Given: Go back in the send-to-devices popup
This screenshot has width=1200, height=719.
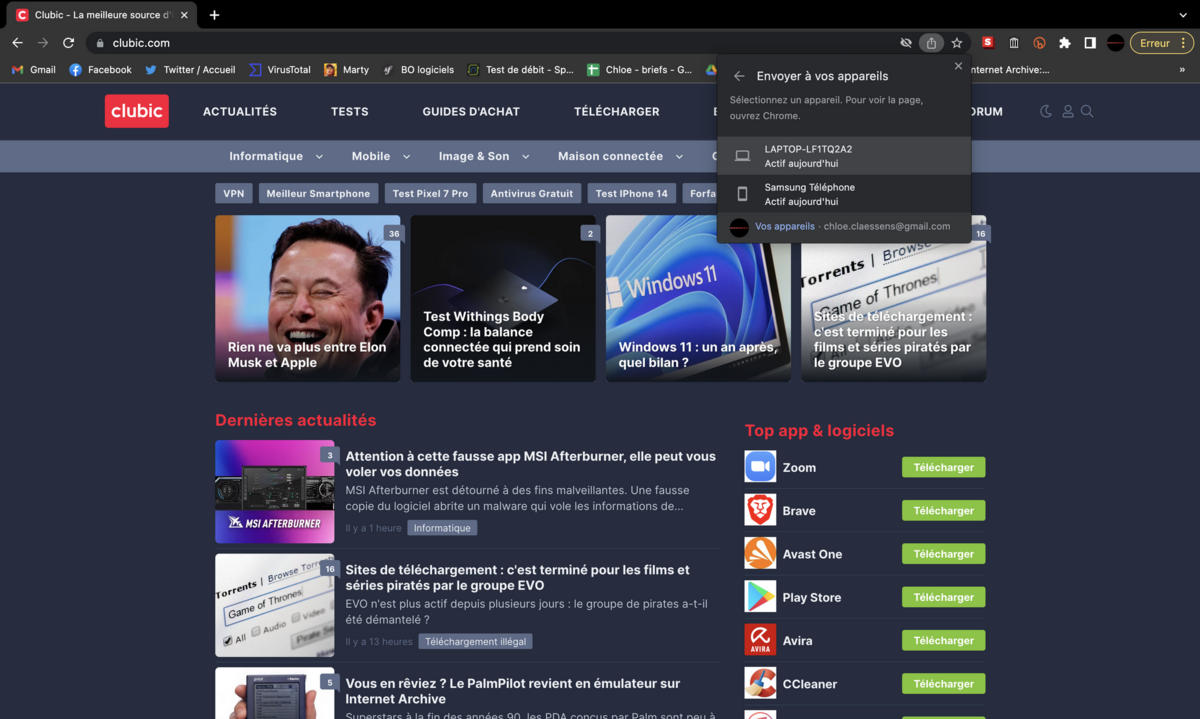Looking at the screenshot, I should click(x=739, y=76).
